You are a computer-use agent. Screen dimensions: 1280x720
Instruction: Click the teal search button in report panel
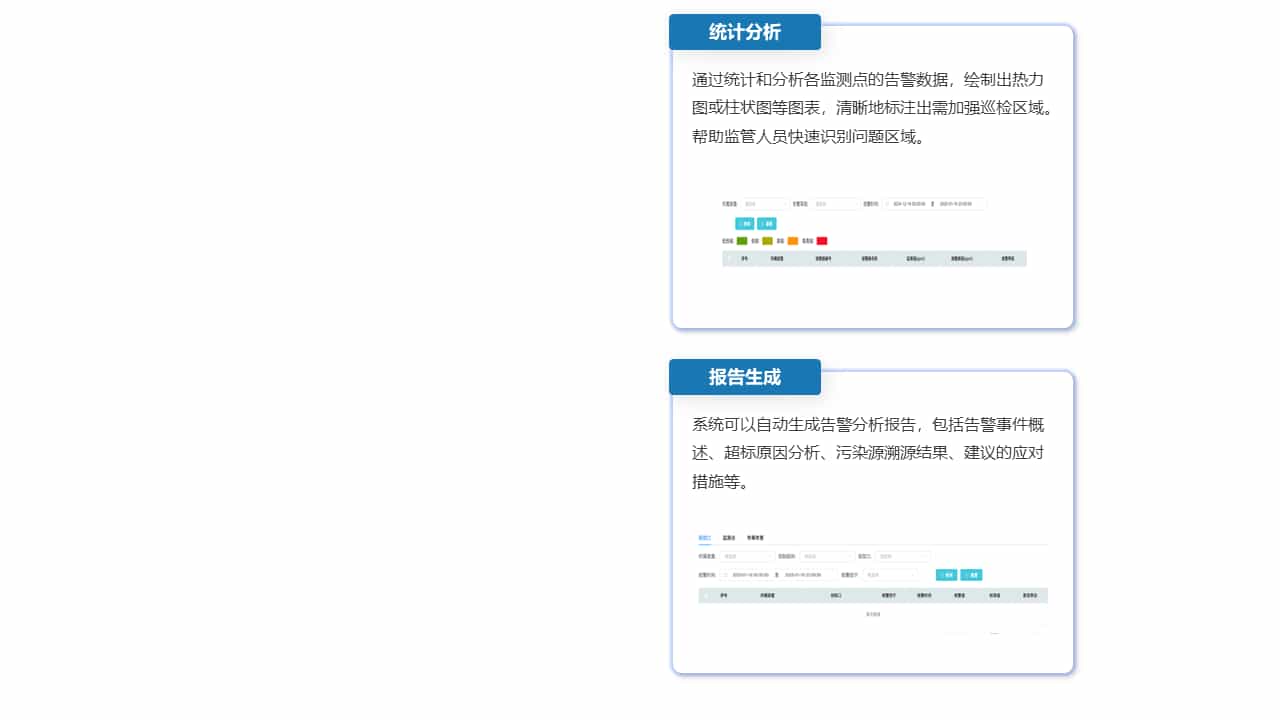(x=947, y=575)
